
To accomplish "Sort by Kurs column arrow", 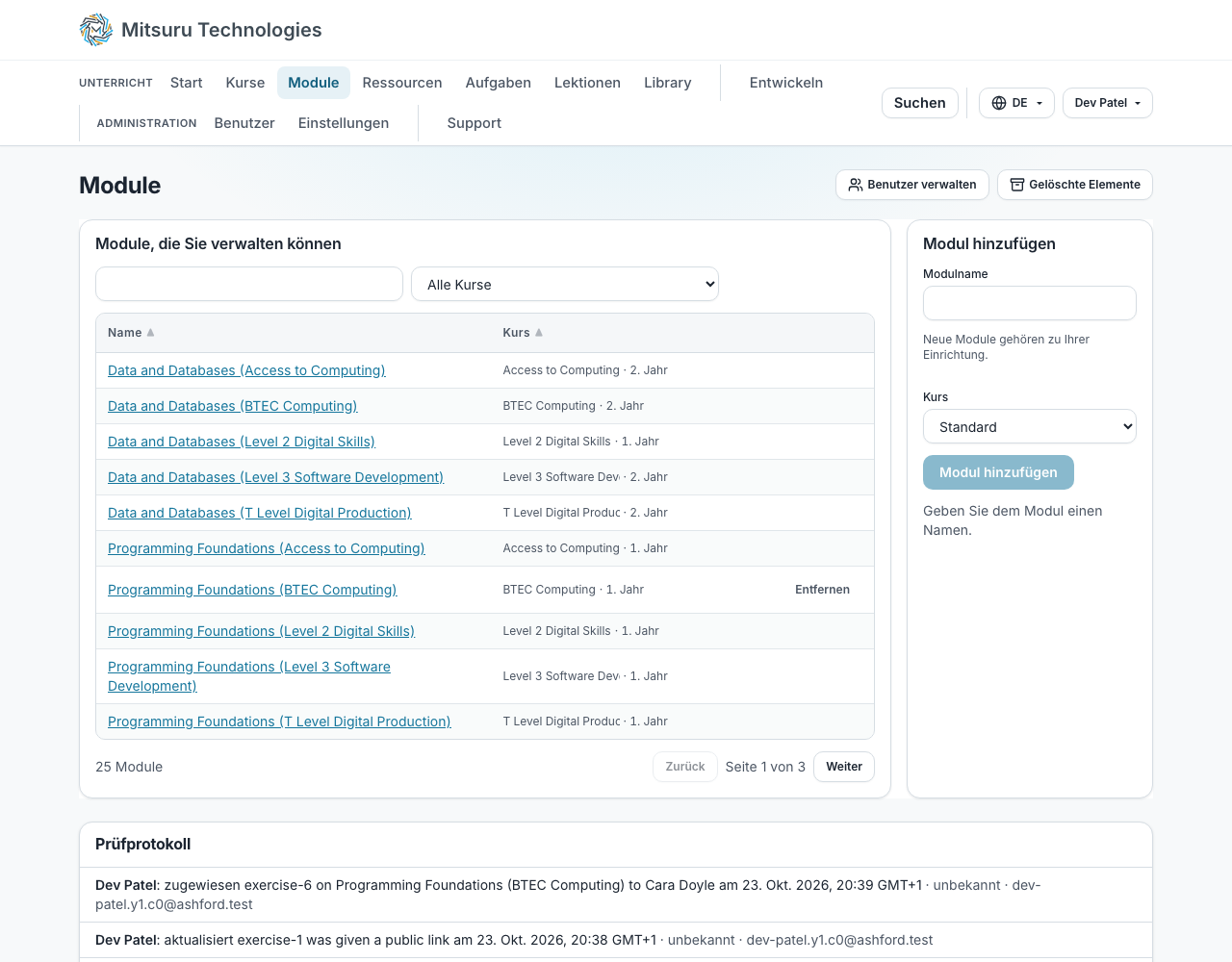I will coord(539,333).
